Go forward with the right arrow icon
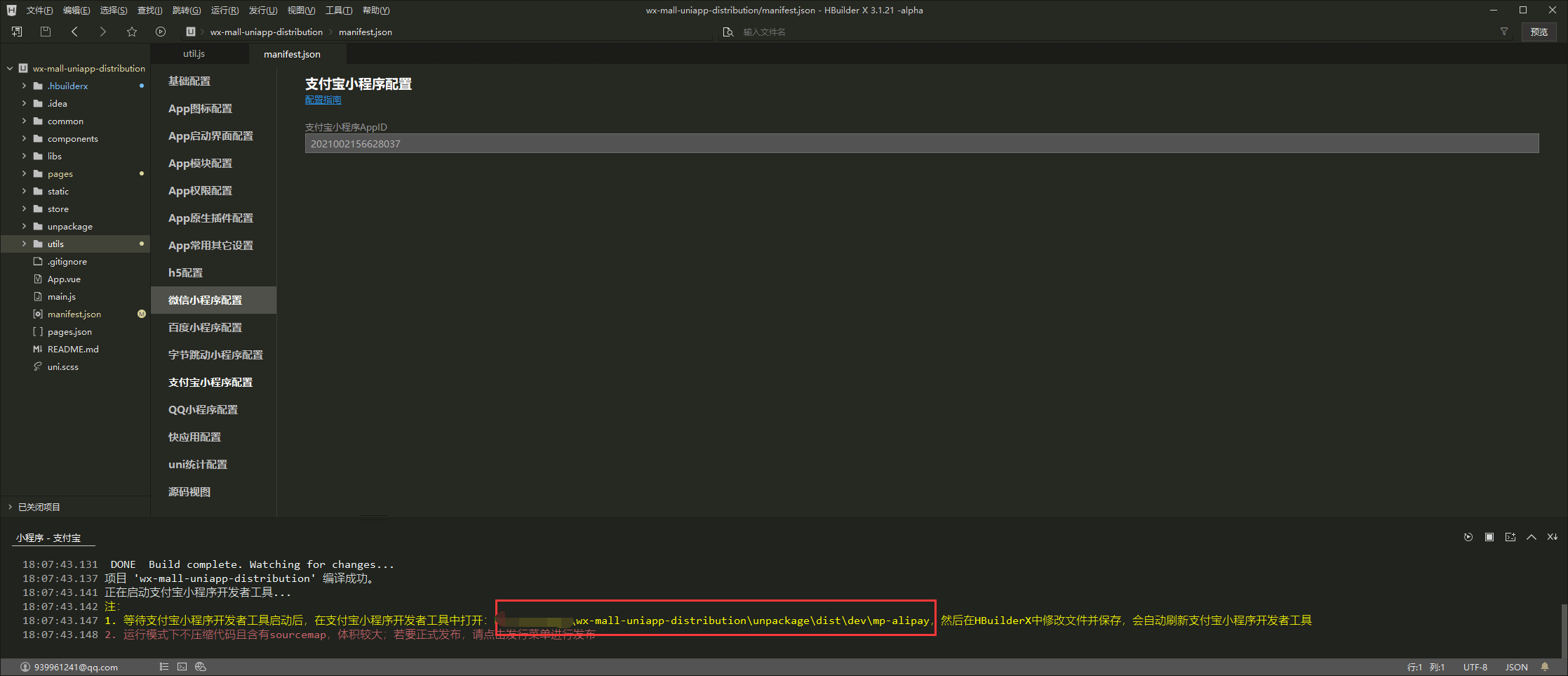Screen dimensions: 1568x676 pyautogui.click(x=103, y=32)
